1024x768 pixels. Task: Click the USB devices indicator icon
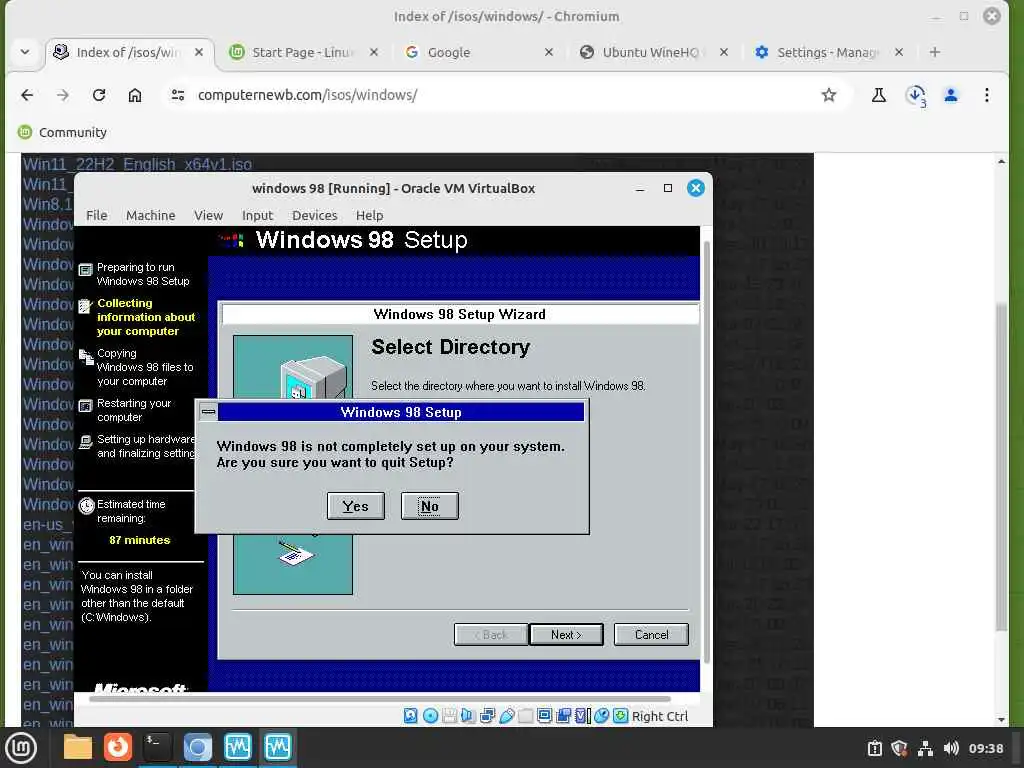click(507, 716)
